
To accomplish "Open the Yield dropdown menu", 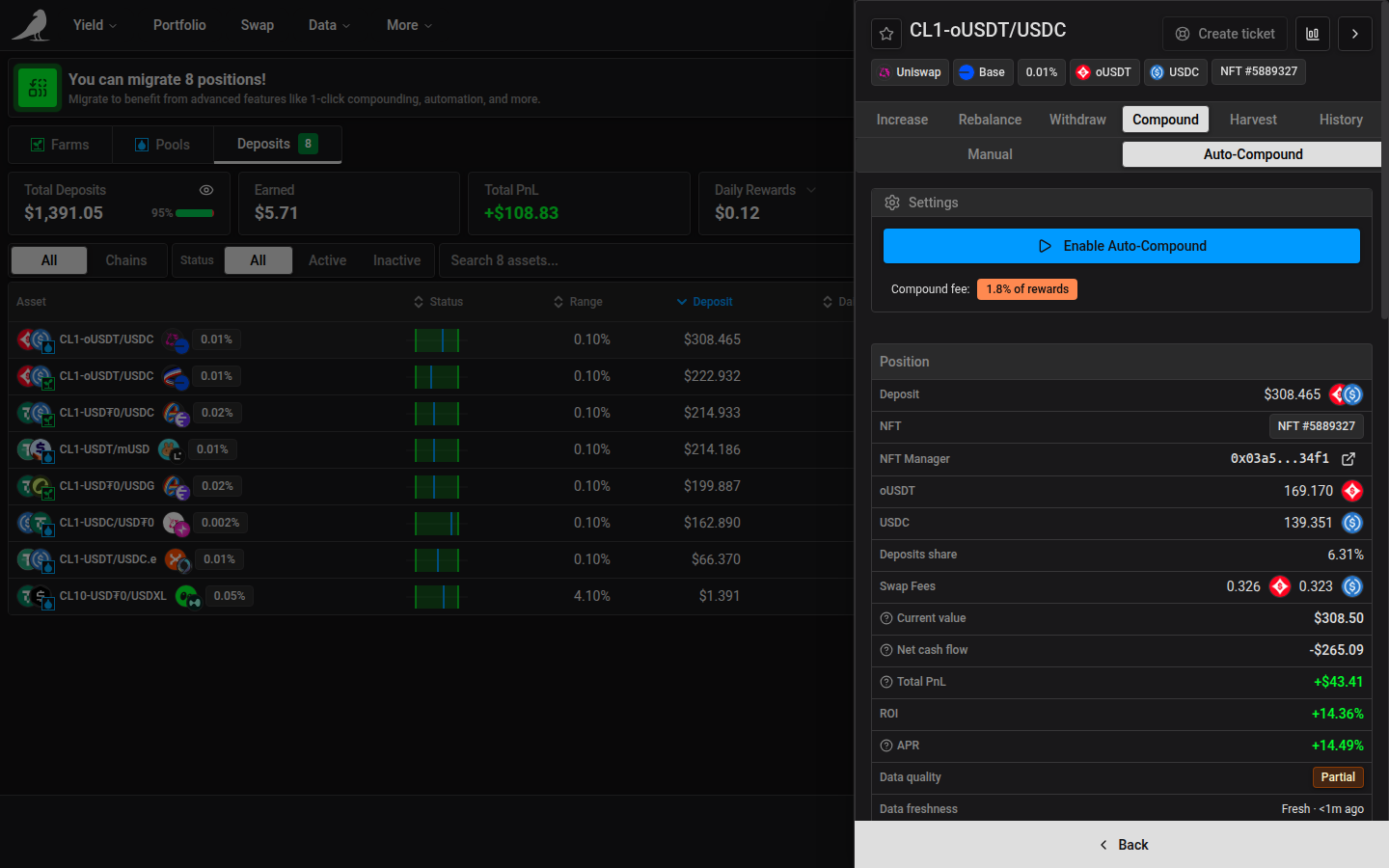I will pos(95,25).
